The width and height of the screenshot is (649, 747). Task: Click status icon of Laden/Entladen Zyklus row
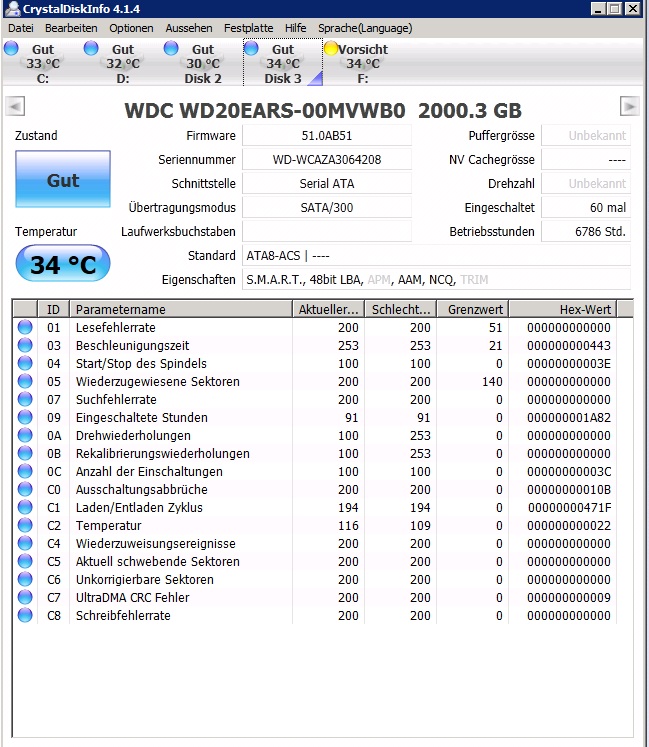(x=25, y=507)
